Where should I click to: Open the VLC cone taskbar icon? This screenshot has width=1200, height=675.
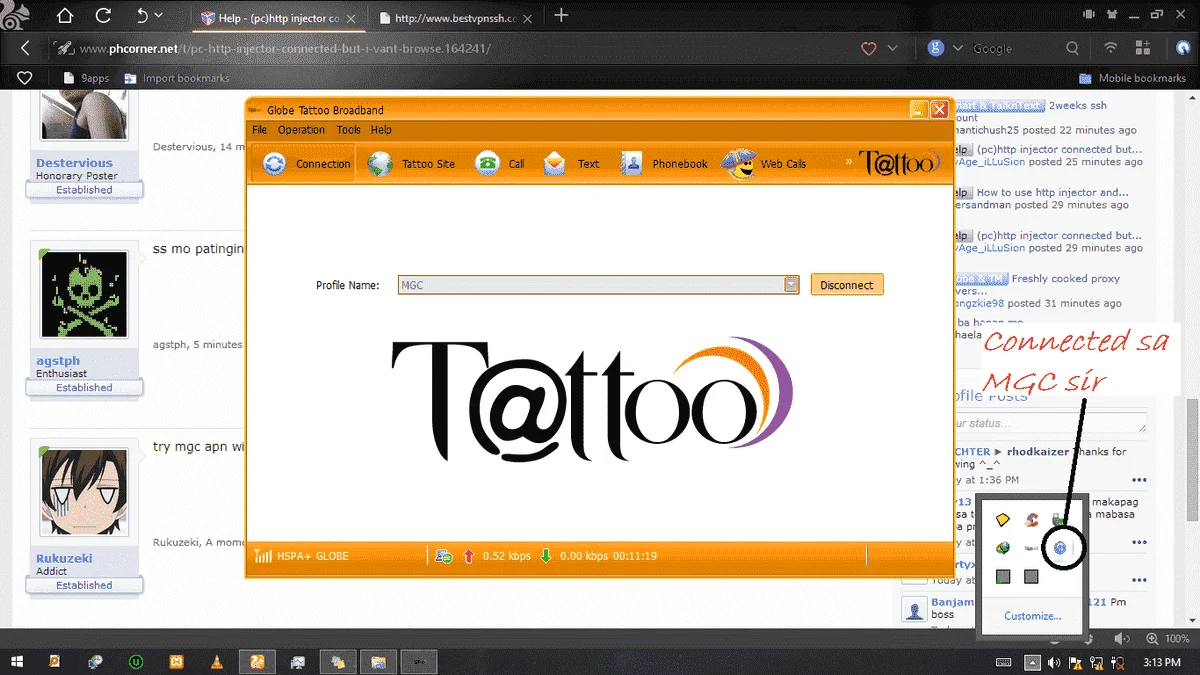[x=217, y=662]
